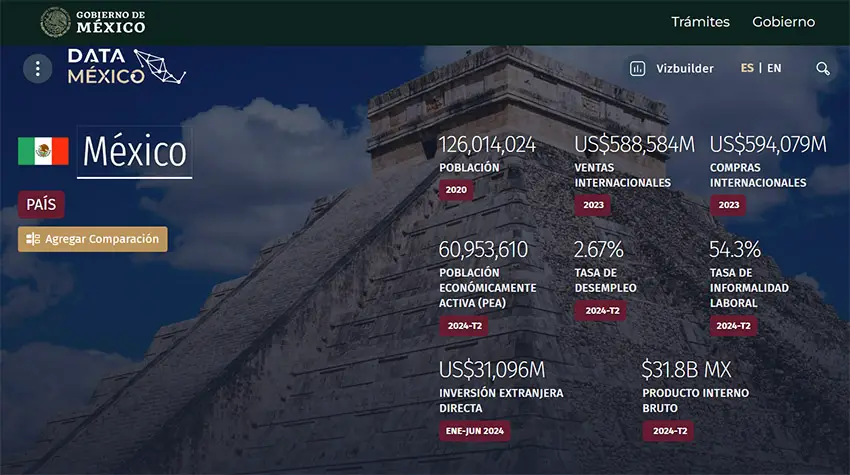Click the 54.3% informality rate
This screenshot has width=850, height=475.
[735, 249]
